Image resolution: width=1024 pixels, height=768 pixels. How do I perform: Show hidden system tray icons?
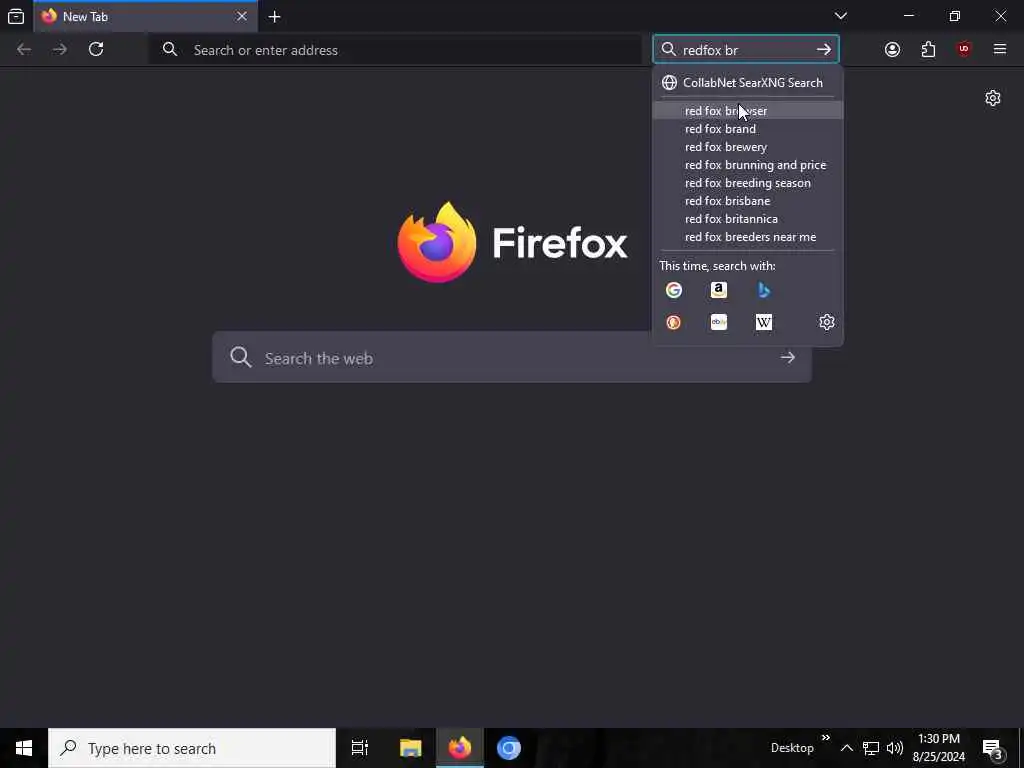(846, 748)
